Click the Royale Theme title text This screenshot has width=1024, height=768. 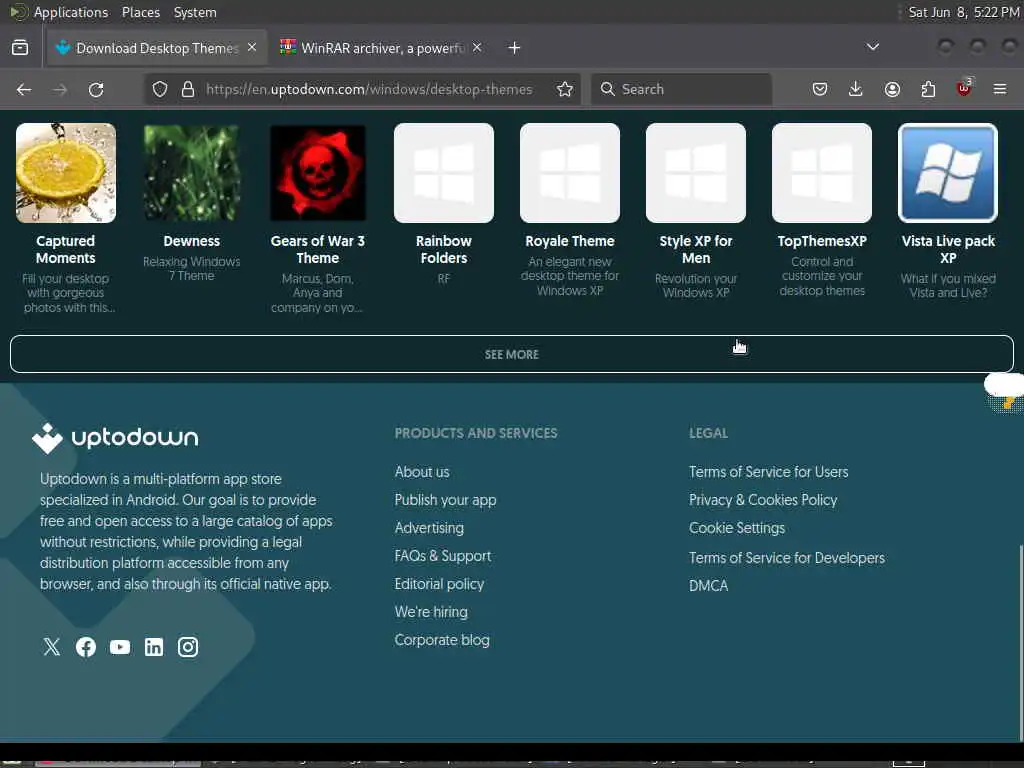[x=570, y=241]
